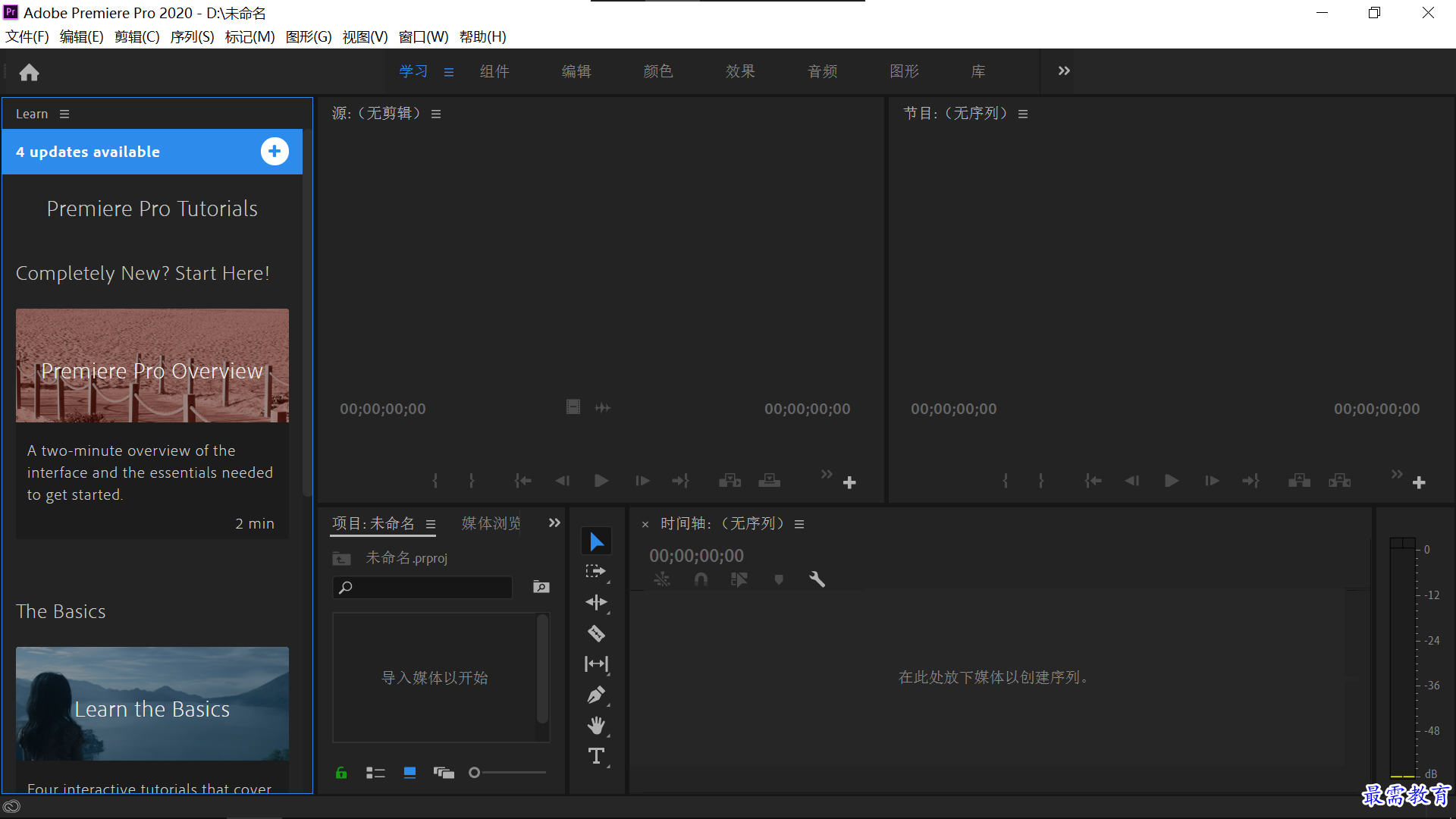
Task: Click Extract button in Program monitor
Action: tap(1339, 481)
